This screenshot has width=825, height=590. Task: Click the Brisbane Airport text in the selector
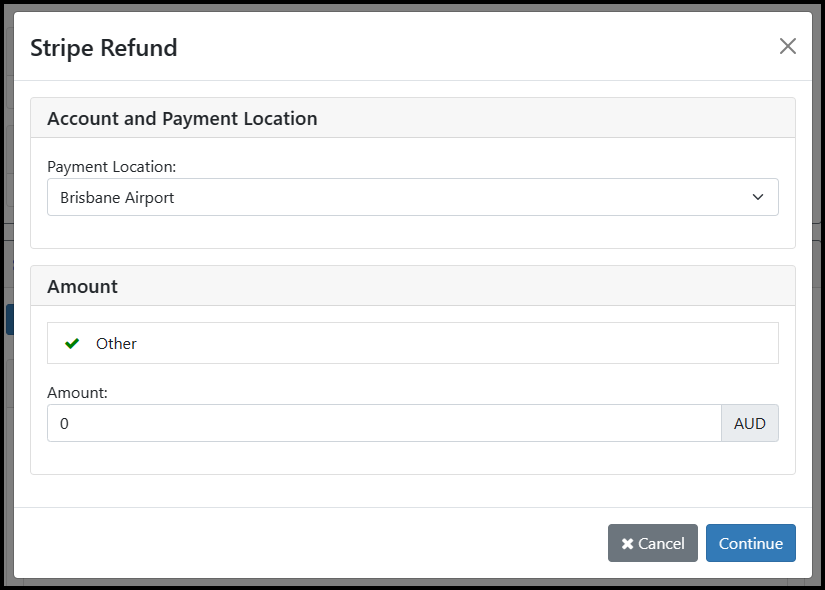tap(117, 198)
